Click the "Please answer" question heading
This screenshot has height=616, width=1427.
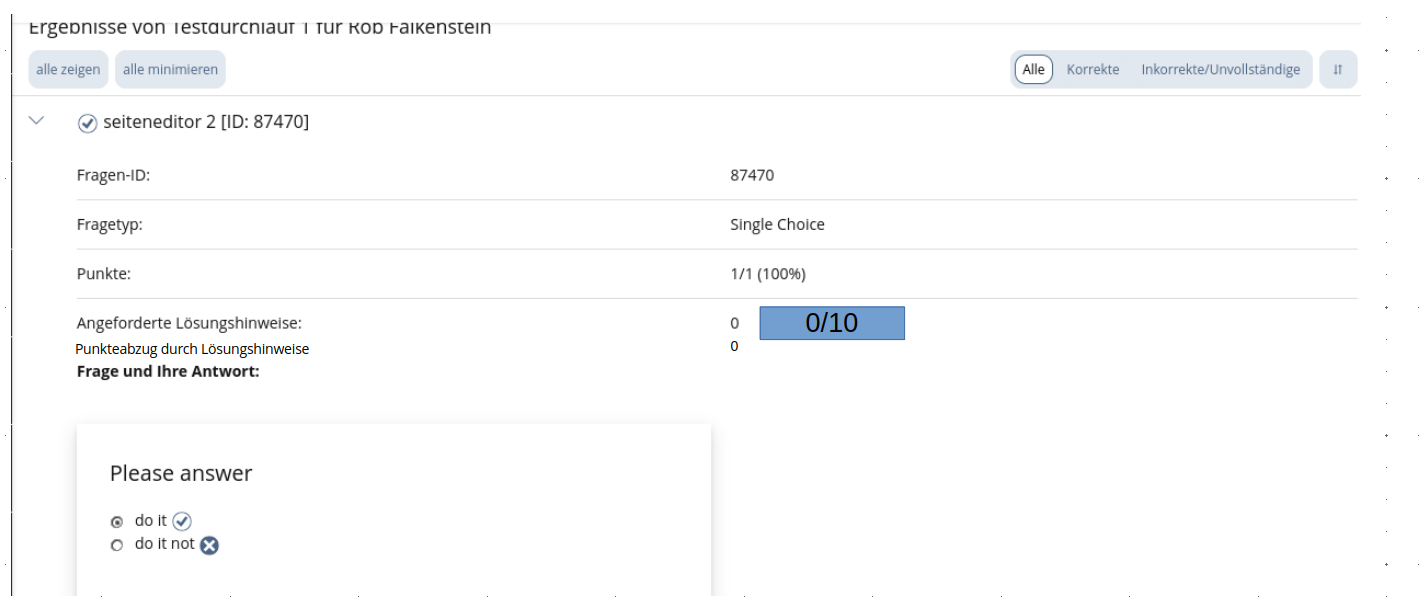[x=181, y=473]
